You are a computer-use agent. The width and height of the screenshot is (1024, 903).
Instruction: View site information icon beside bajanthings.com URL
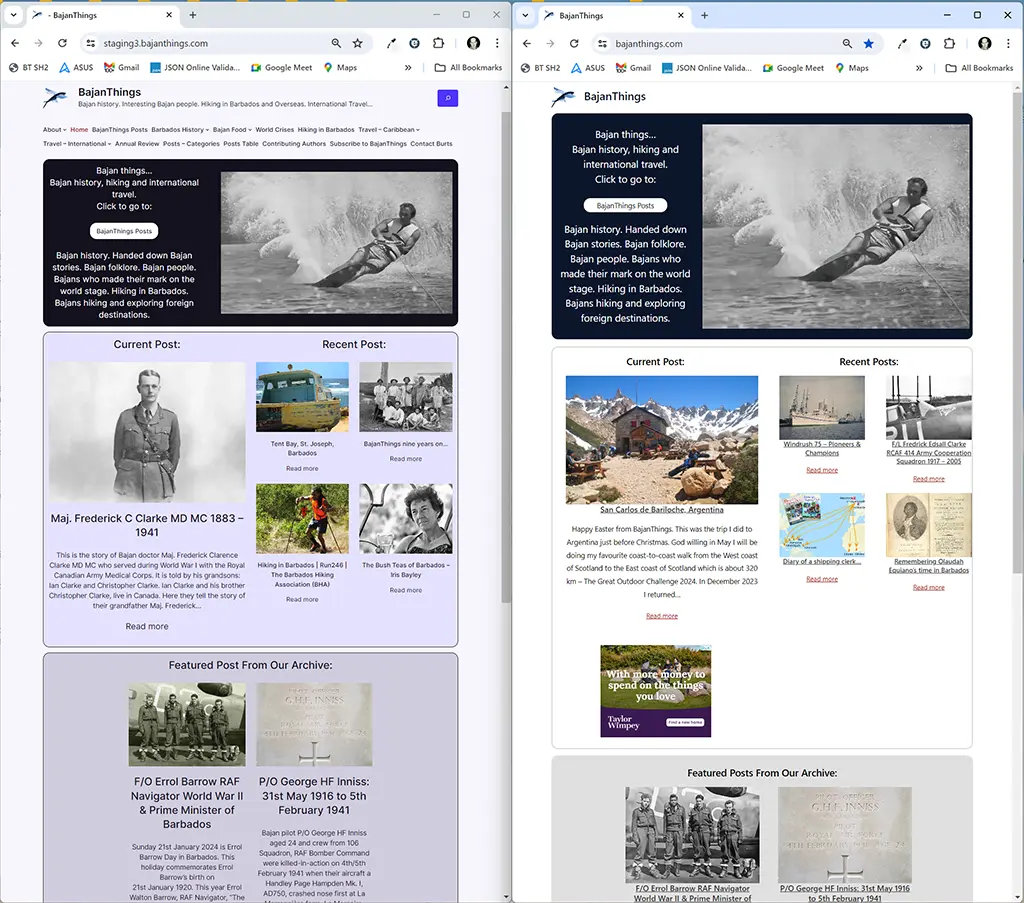(x=601, y=44)
